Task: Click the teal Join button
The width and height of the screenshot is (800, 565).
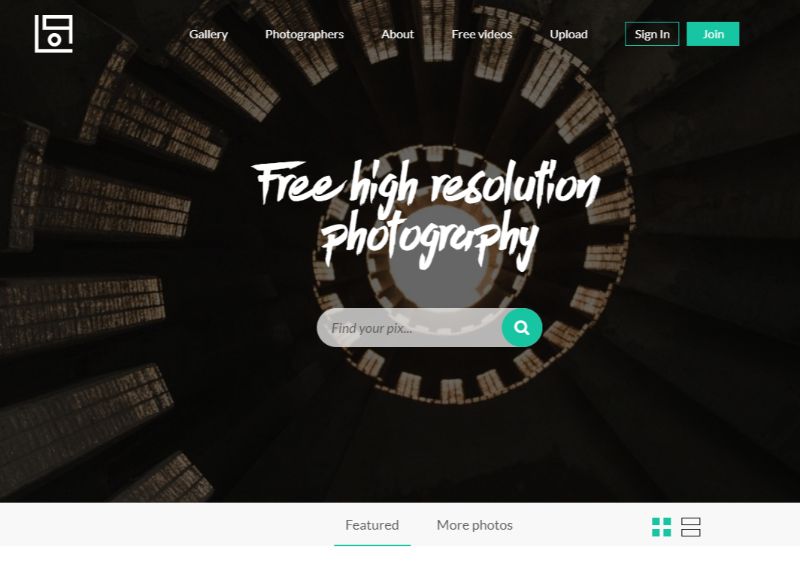Action: (713, 34)
